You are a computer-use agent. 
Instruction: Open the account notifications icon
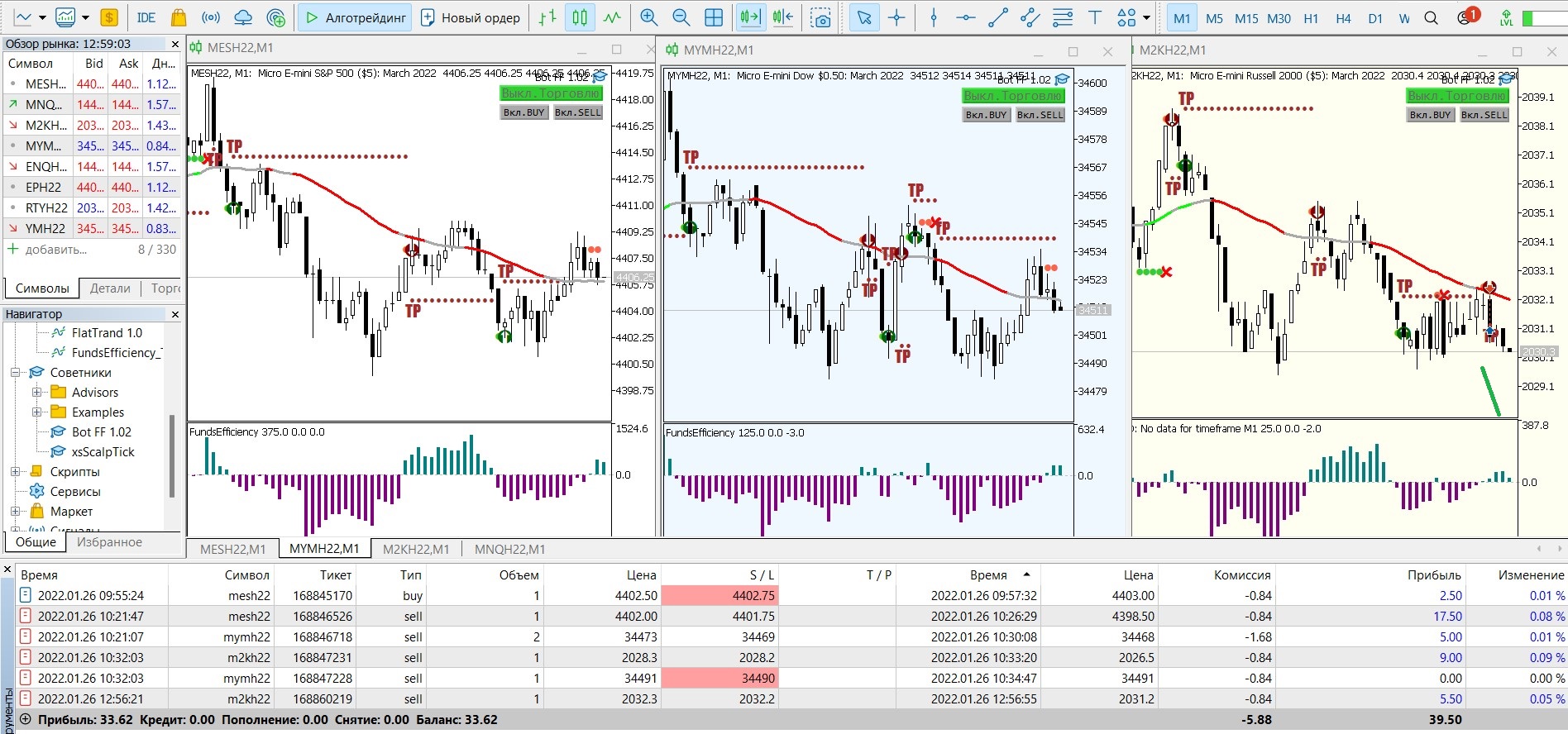1467,17
